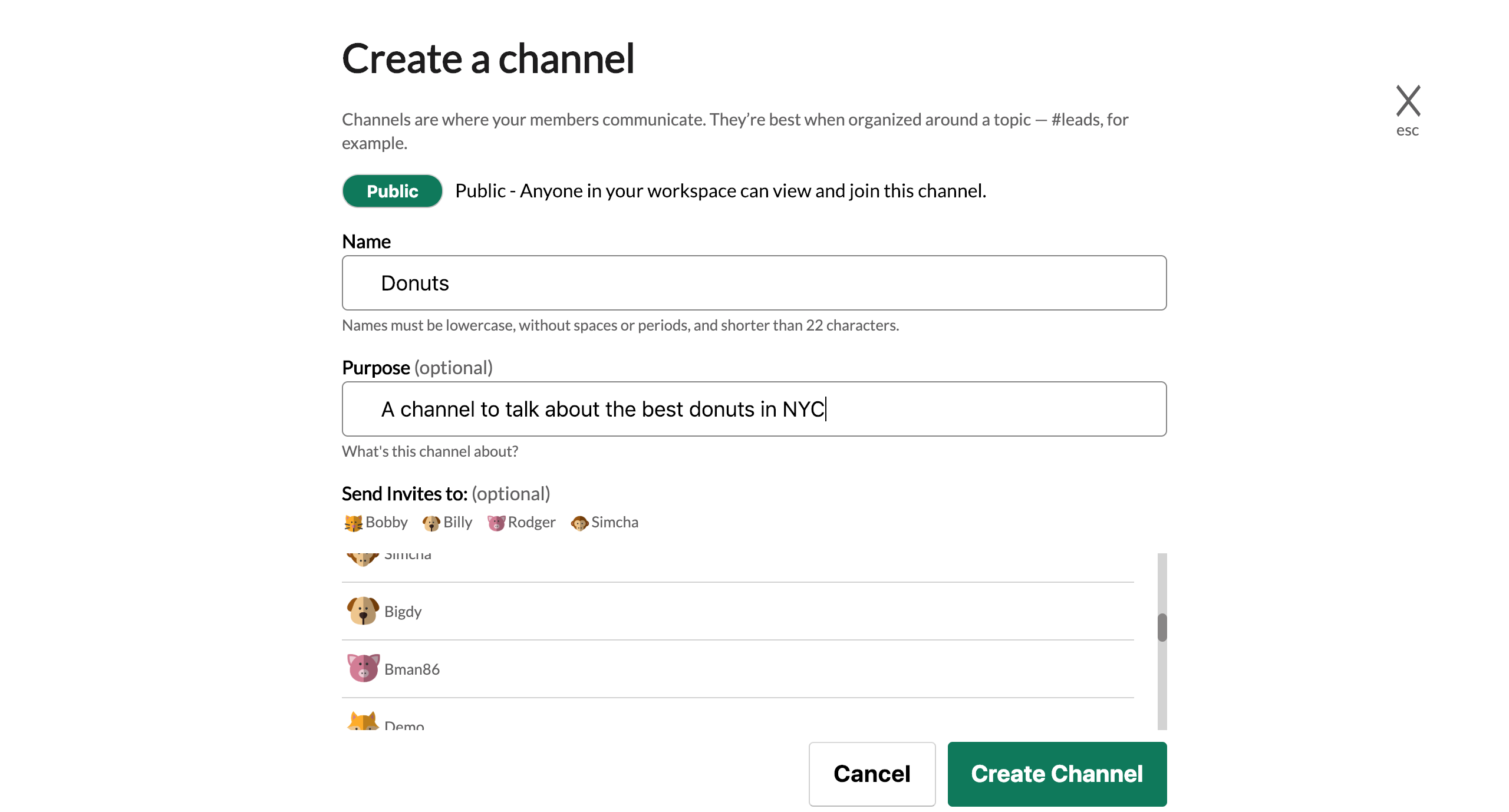Click Rodger's pig avatar in invites

point(496,523)
